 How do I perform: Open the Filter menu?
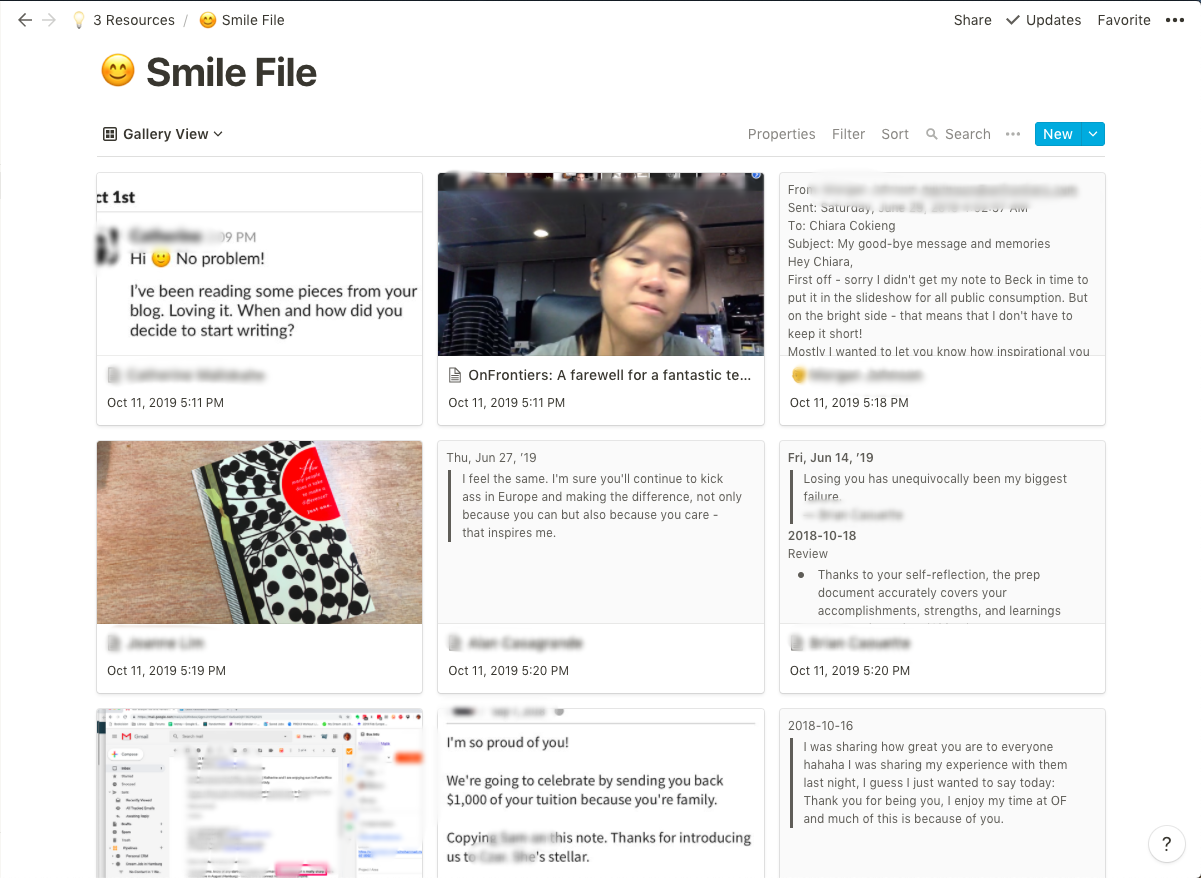[x=848, y=133]
